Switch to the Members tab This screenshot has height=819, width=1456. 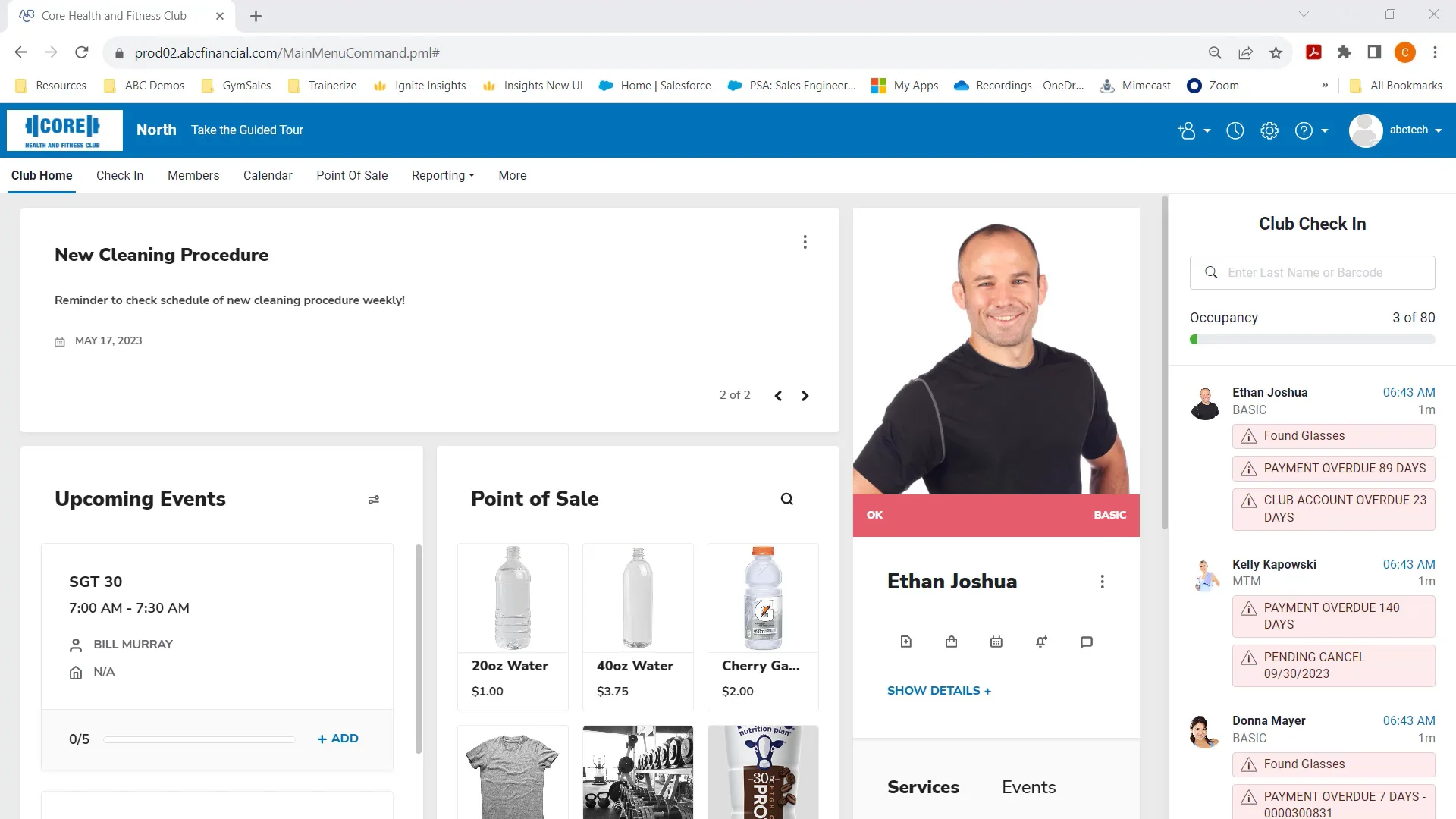point(193,175)
